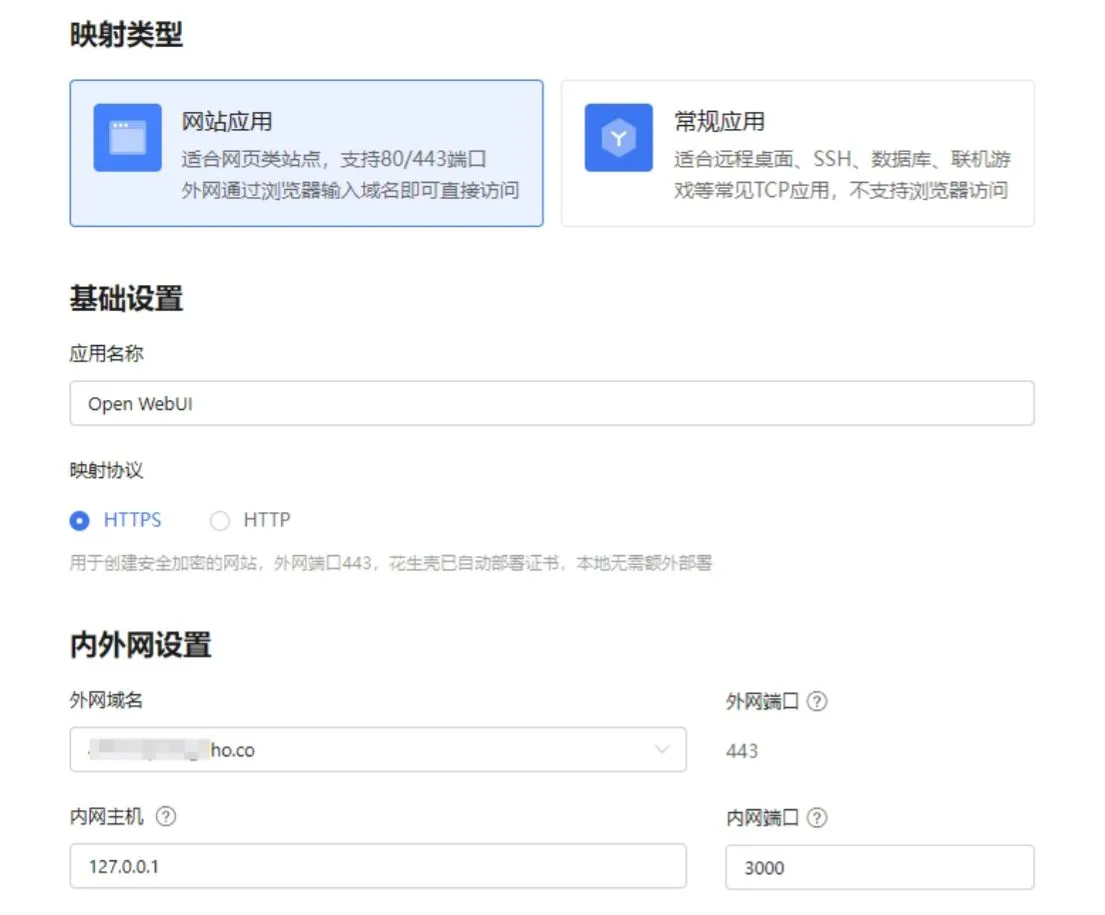
Task: Click the 映射类型 section heading
Action: [126, 35]
